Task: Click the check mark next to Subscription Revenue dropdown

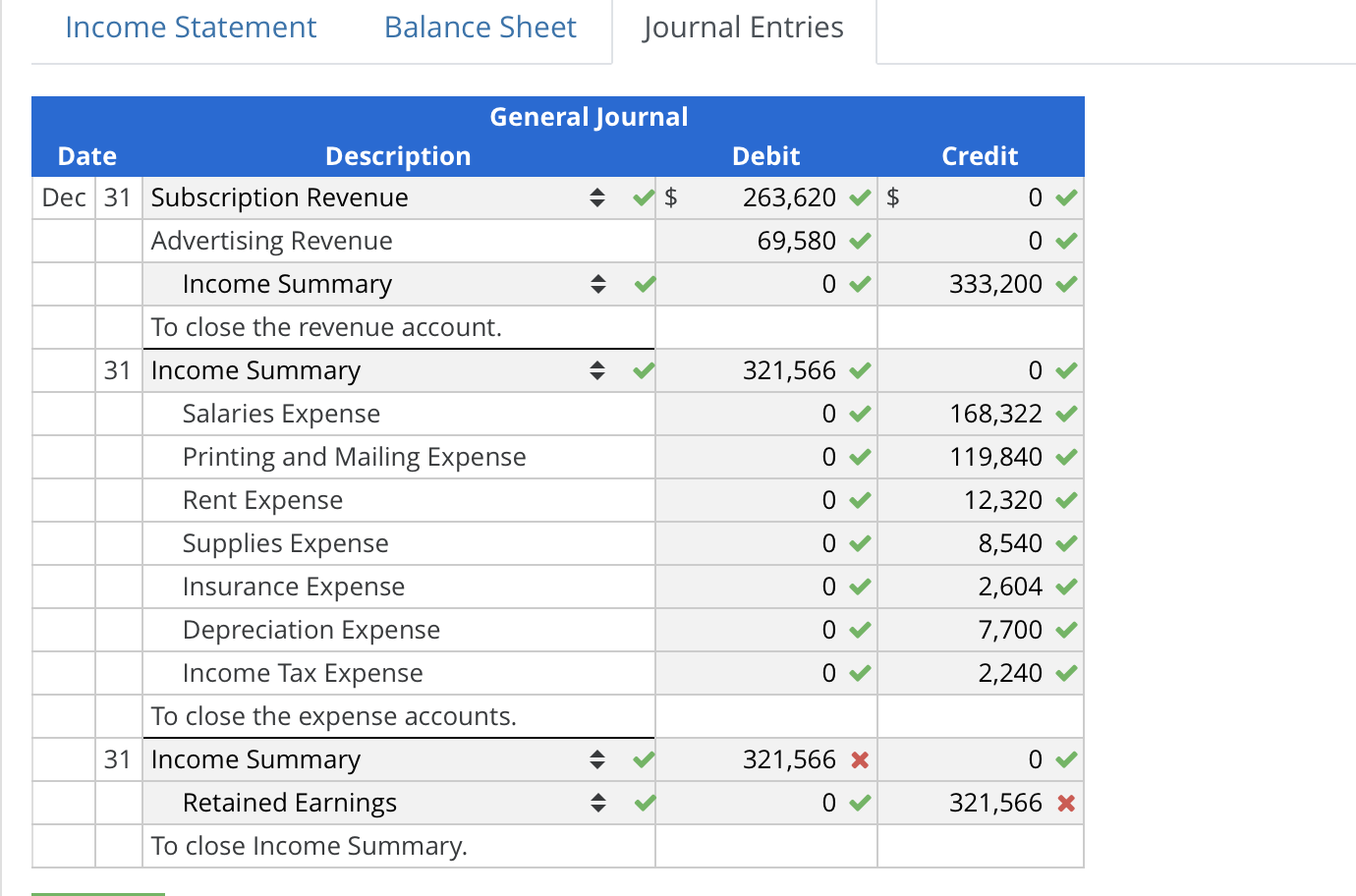Action: click(x=644, y=197)
